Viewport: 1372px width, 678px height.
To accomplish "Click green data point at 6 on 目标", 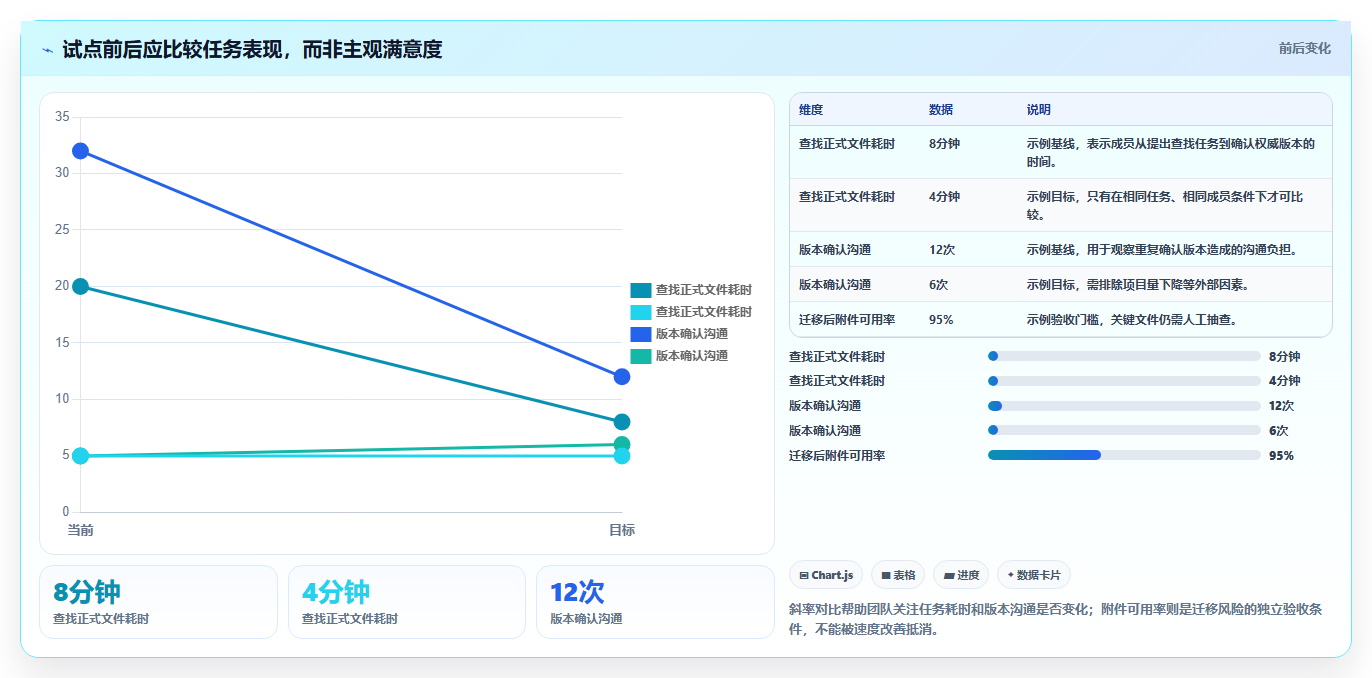I will click(x=622, y=444).
